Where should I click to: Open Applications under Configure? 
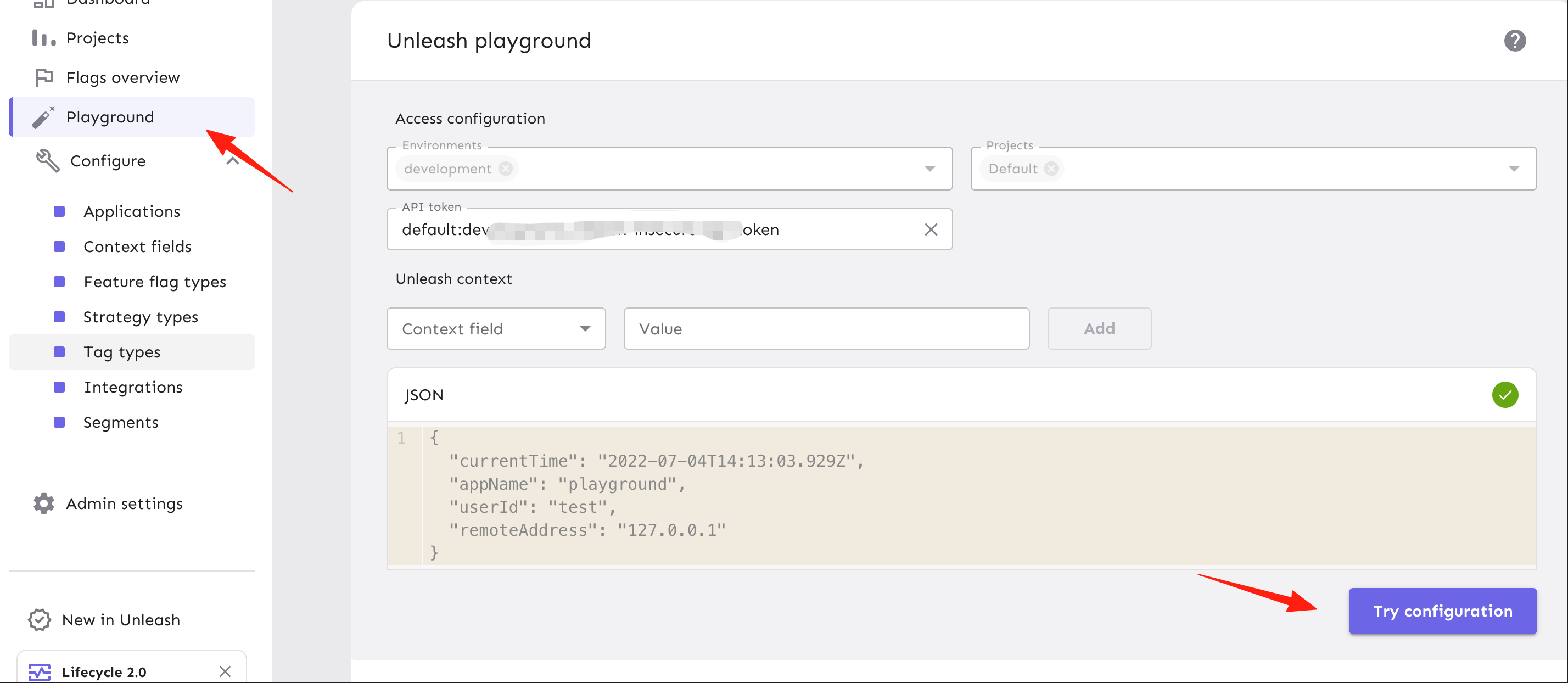click(x=131, y=211)
